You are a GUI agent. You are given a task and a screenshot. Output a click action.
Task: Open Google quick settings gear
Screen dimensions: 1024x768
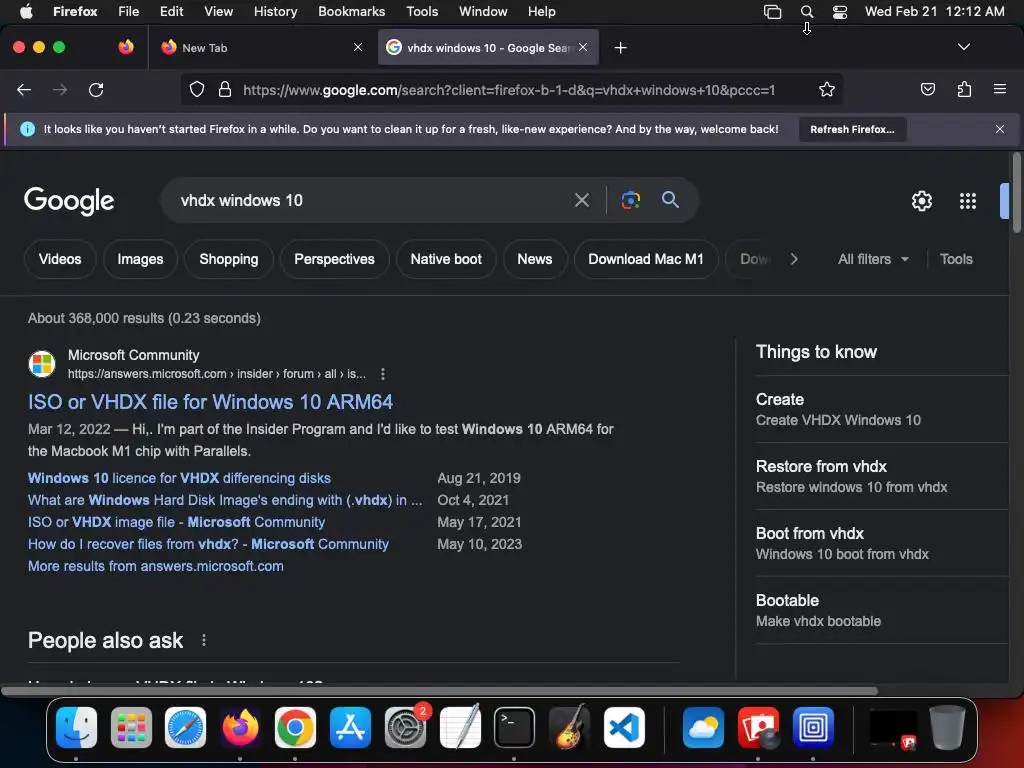click(921, 200)
